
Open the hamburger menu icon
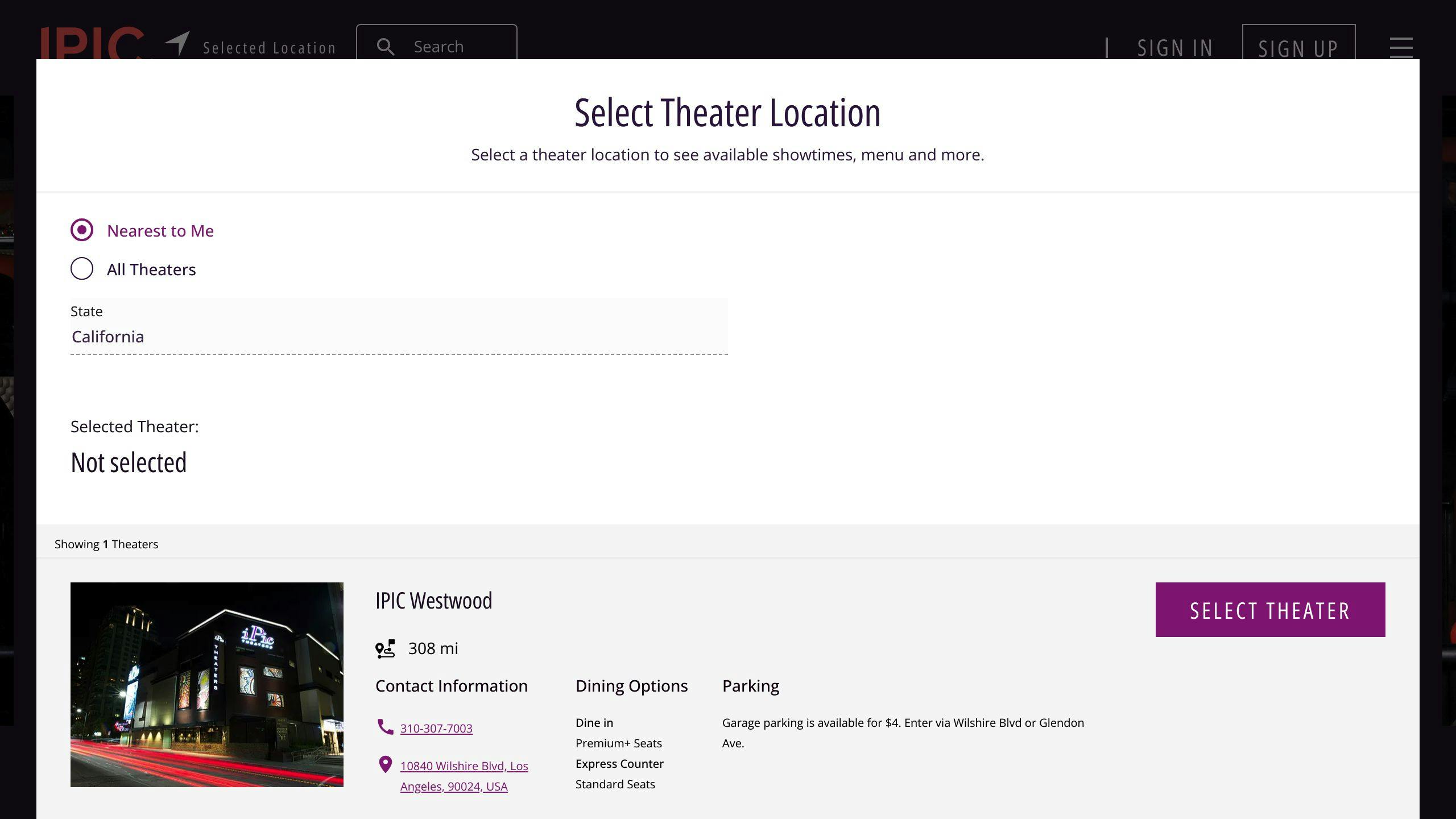(x=1401, y=48)
